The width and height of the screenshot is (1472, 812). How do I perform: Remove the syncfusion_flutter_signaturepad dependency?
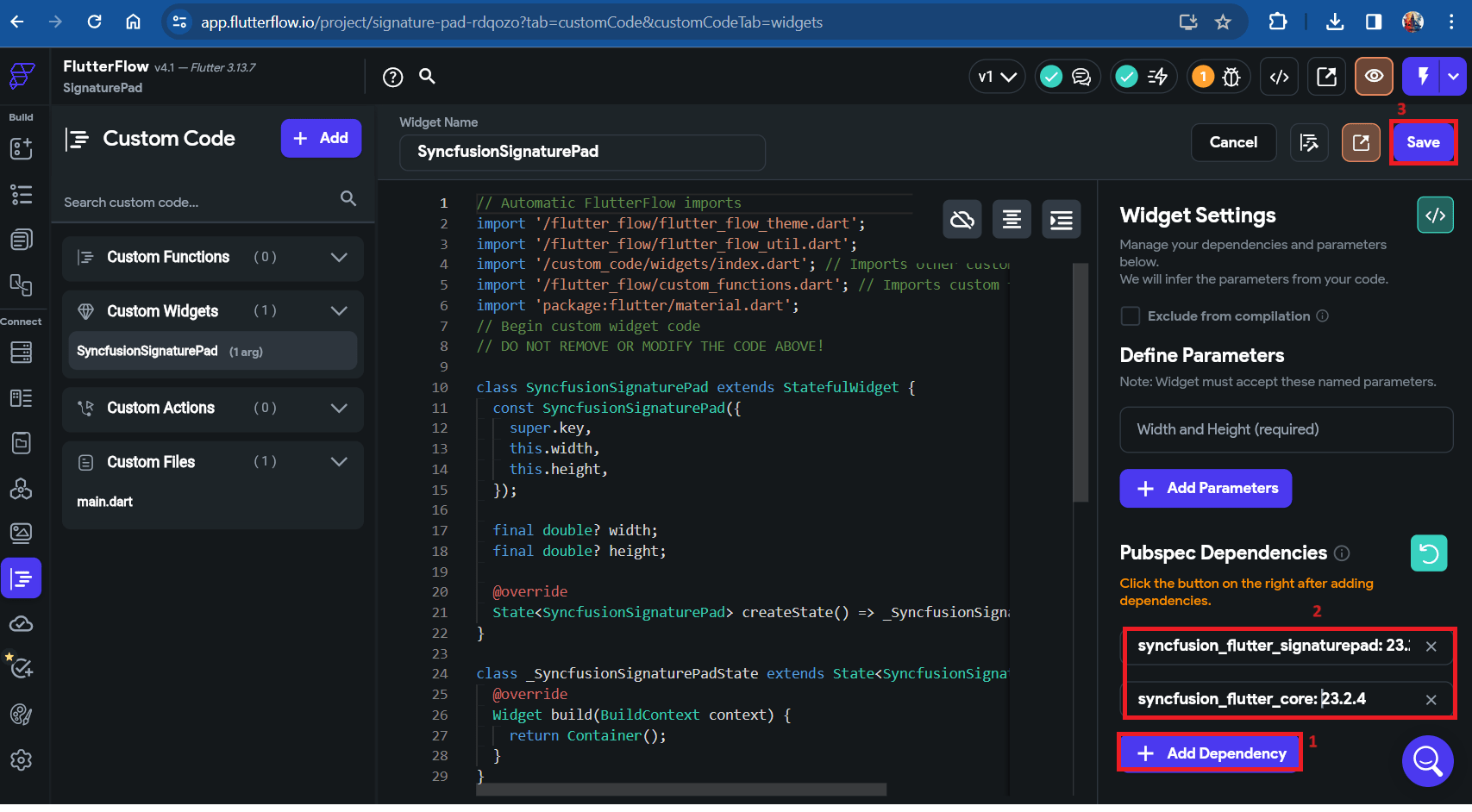[x=1431, y=646]
